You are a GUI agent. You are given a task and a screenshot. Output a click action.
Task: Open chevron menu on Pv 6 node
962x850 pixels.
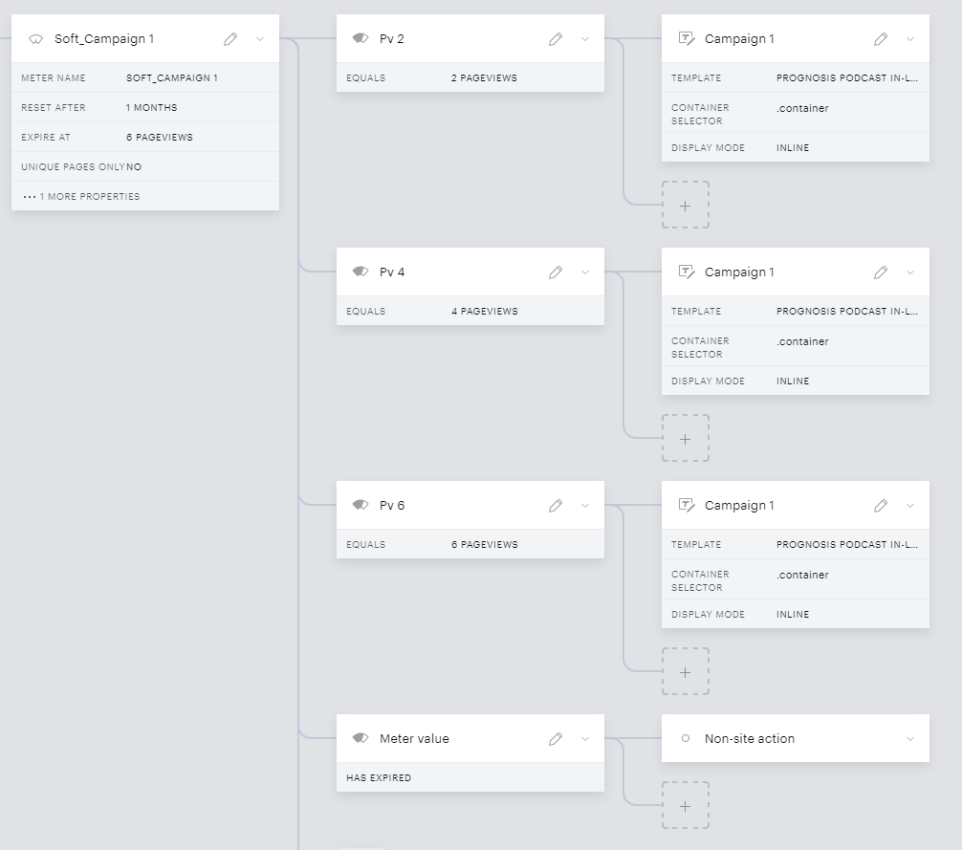pos(585,505)
